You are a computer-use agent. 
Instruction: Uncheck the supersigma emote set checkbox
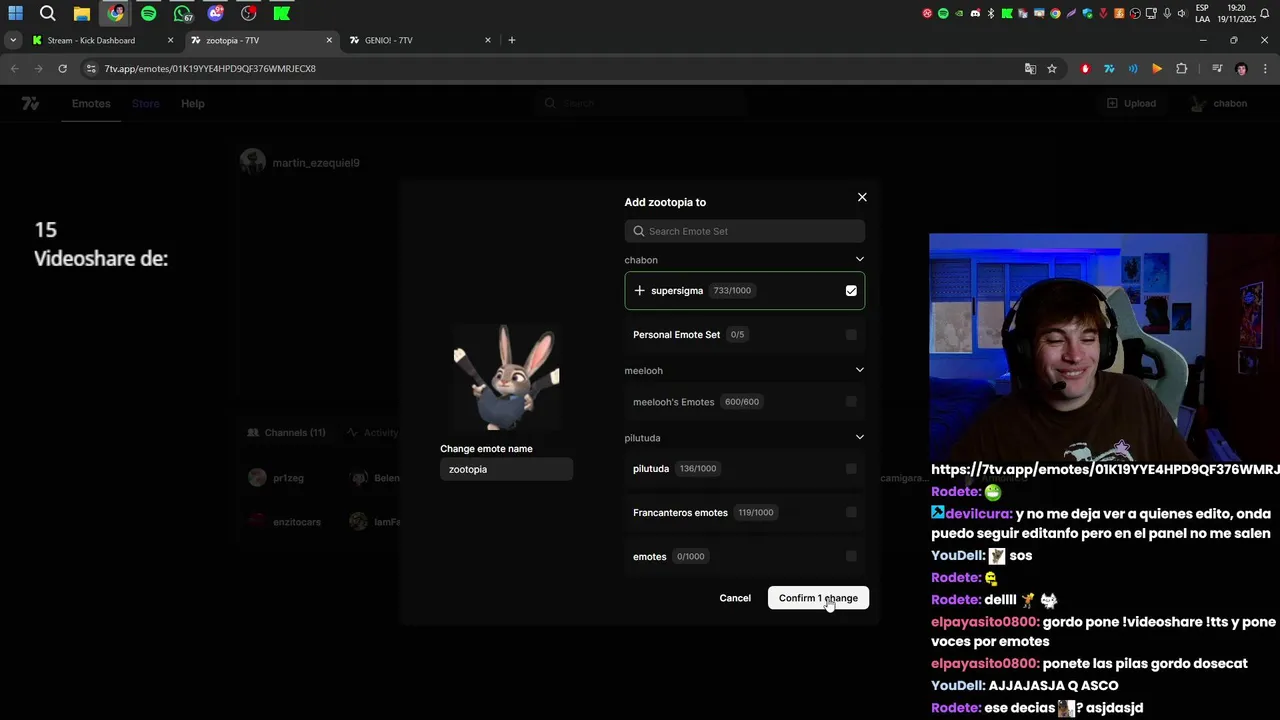851,291
